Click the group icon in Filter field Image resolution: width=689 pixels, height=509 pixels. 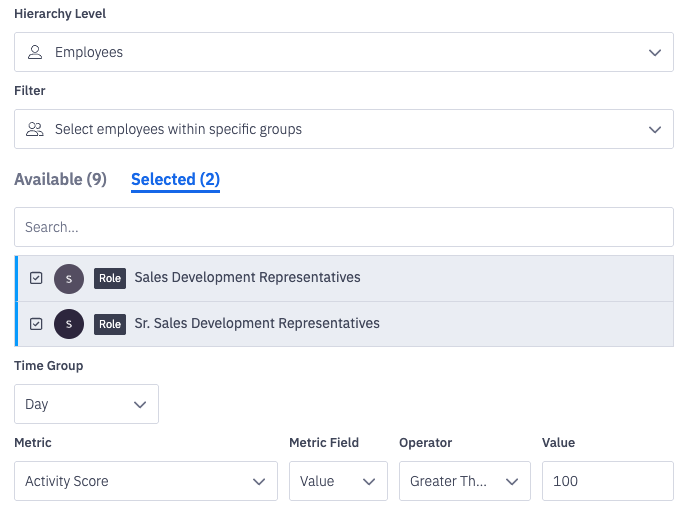[35, 129]
